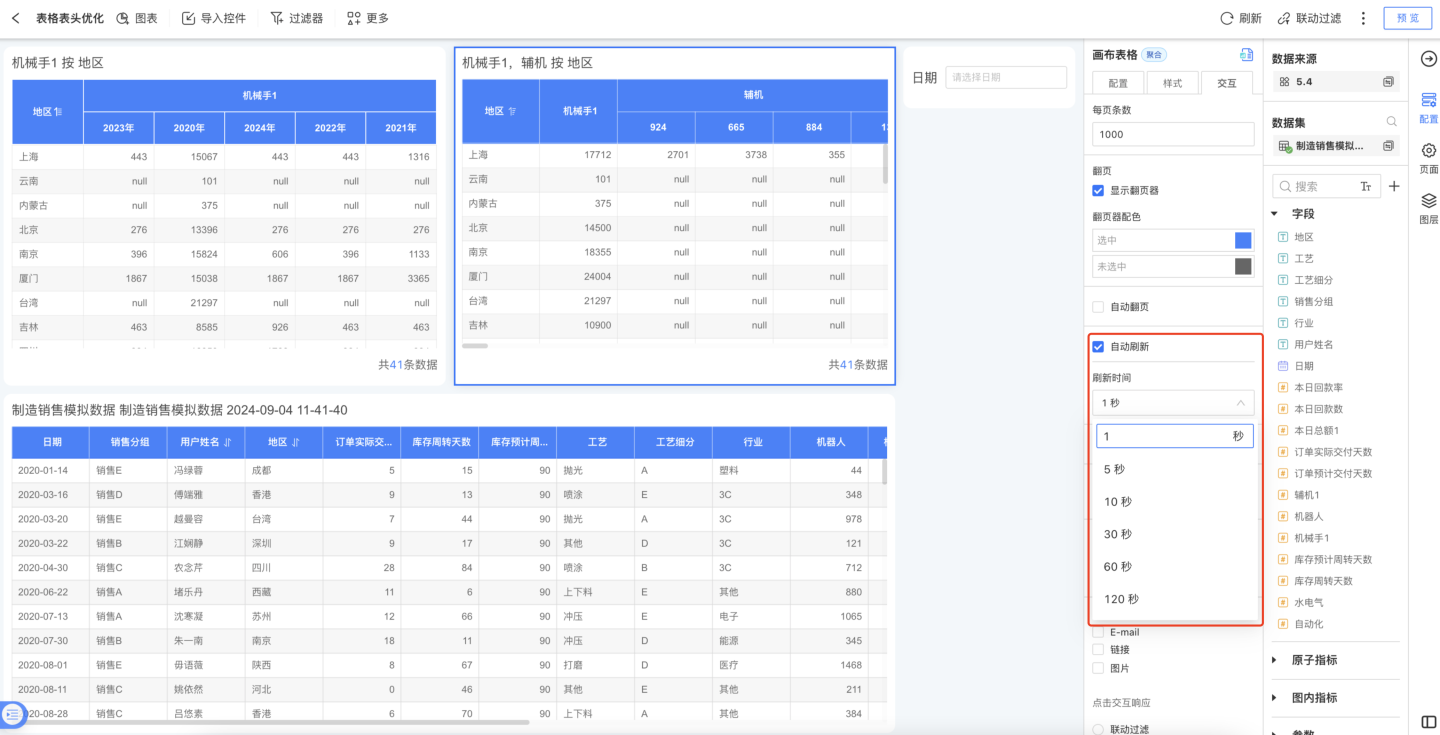The image size is (1440, 735).
Task: Expand the 原子指标 section
Action: 1275,659
